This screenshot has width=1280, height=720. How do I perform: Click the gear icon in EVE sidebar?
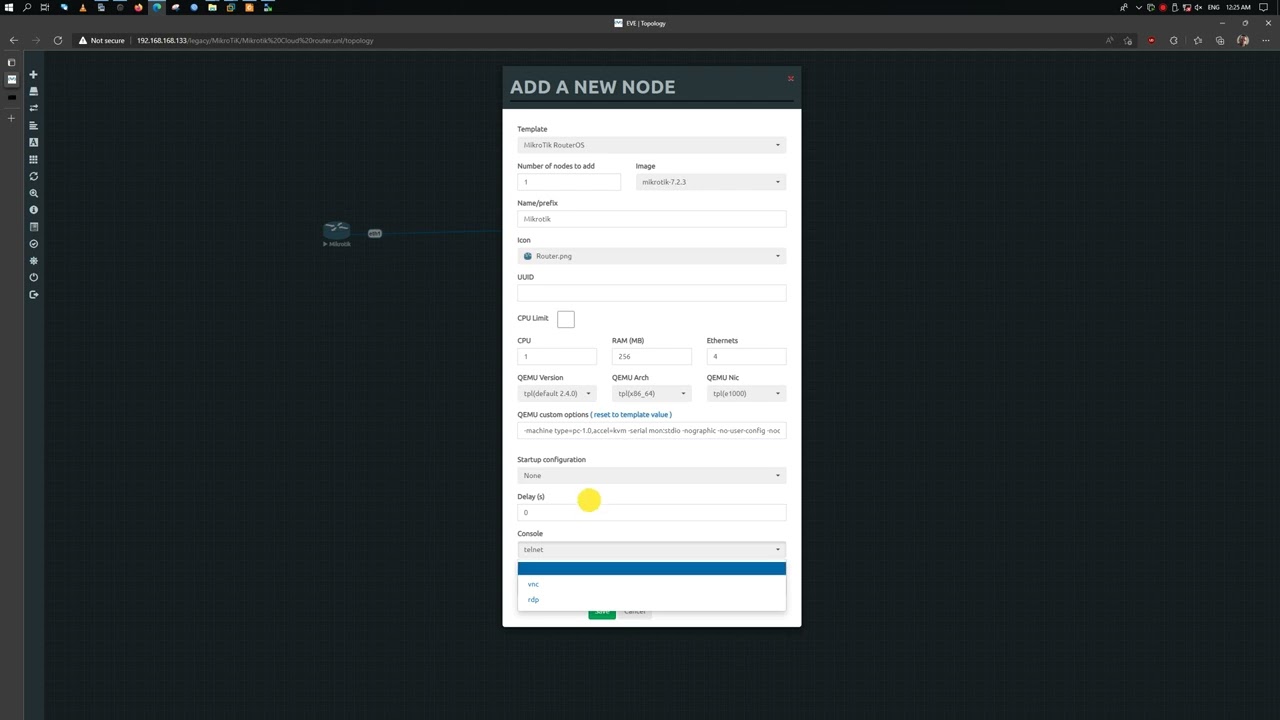pos(33,261)
